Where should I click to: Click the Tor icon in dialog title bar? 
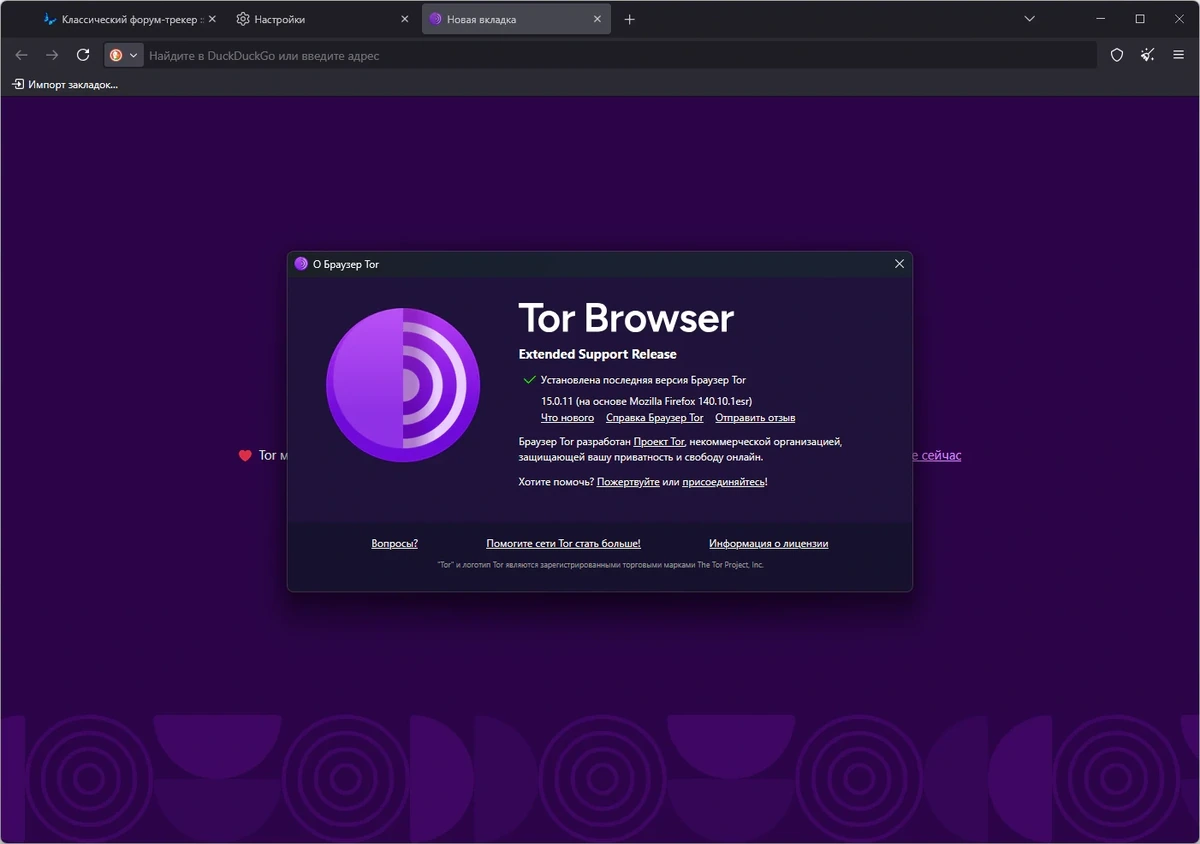pos(301,264)
